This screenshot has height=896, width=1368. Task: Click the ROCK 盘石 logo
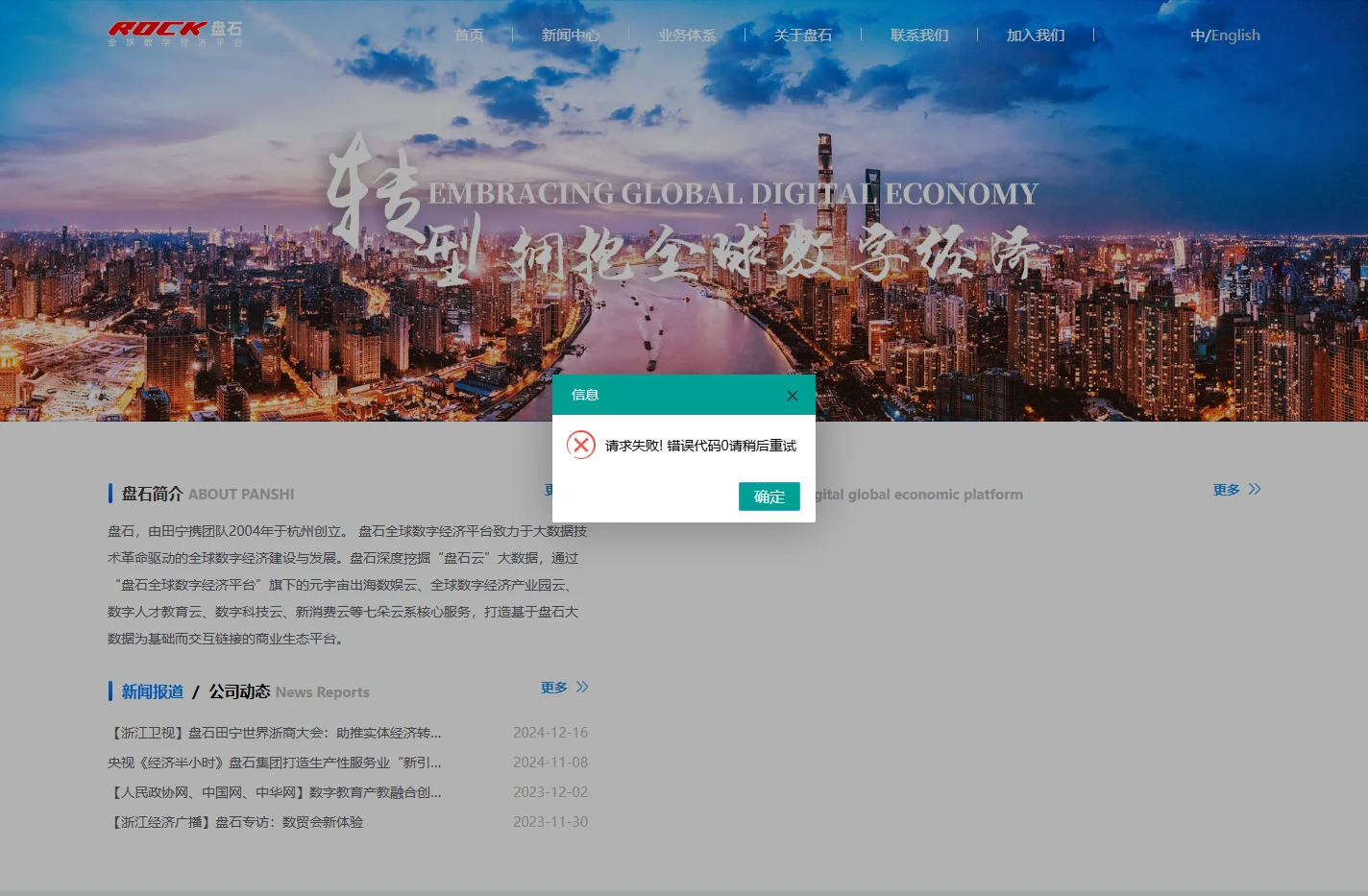tap(175, 34)
